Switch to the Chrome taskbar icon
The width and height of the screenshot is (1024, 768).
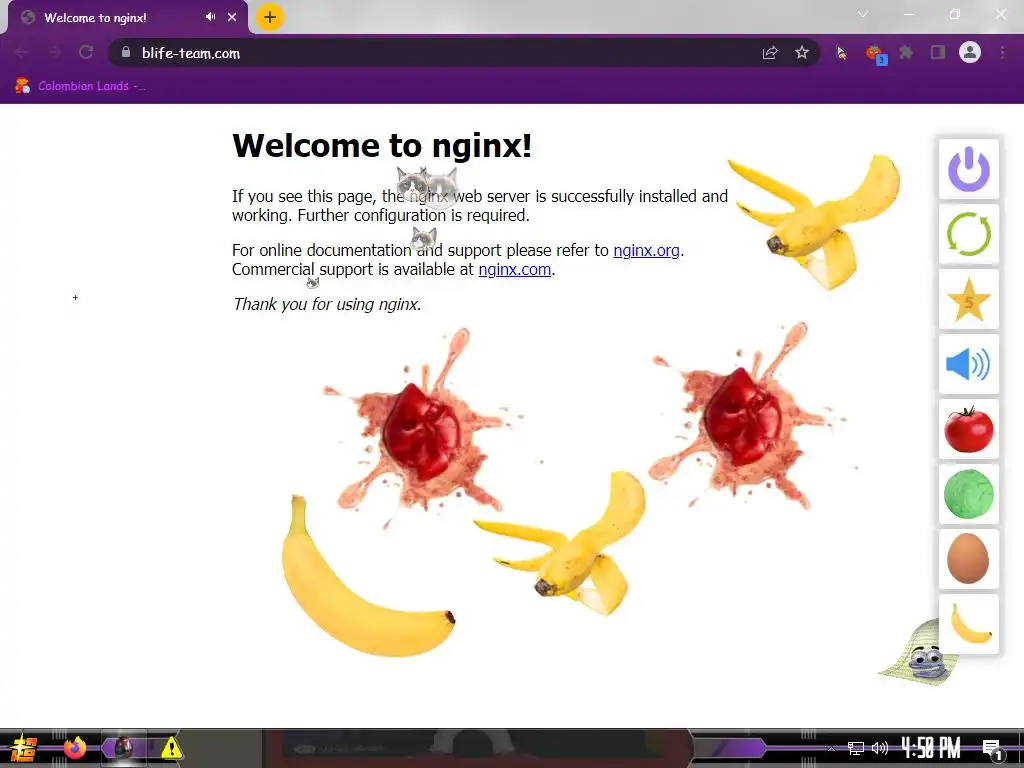pos(123,747)
